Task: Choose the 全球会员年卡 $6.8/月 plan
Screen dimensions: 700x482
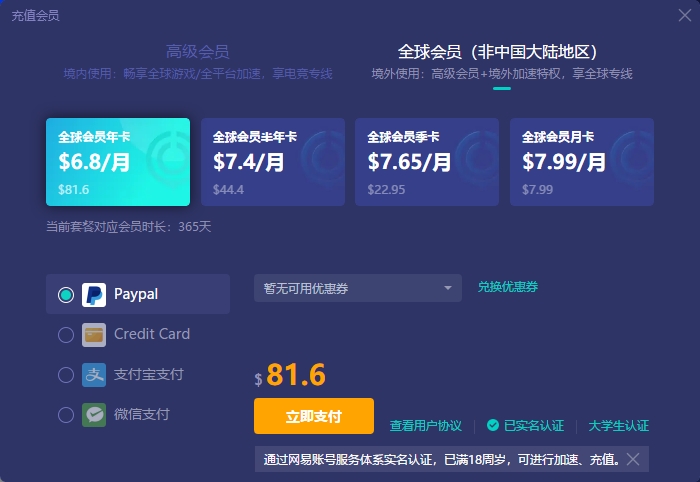Action: click(x=118, y=162)
